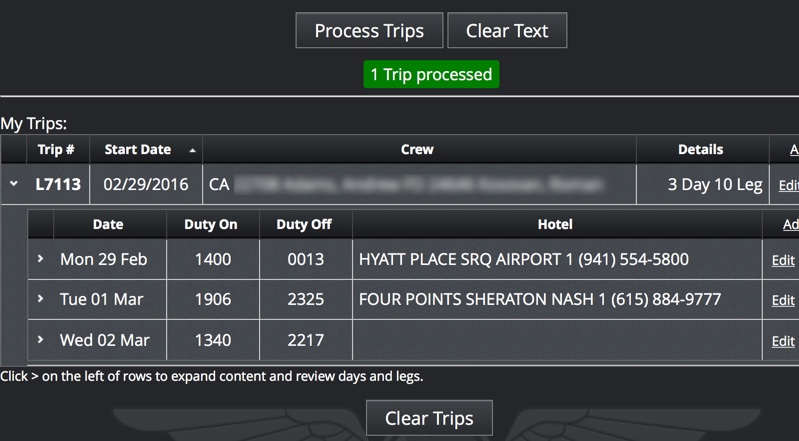
Task: Select the Details column header
Action: [702, 149]
